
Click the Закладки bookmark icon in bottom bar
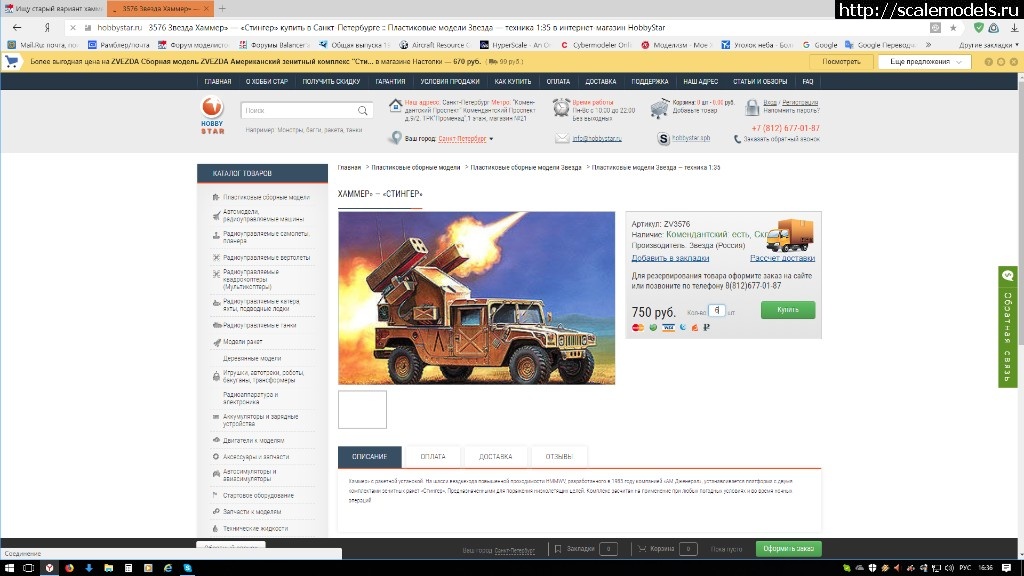click(x=558, y=549)
